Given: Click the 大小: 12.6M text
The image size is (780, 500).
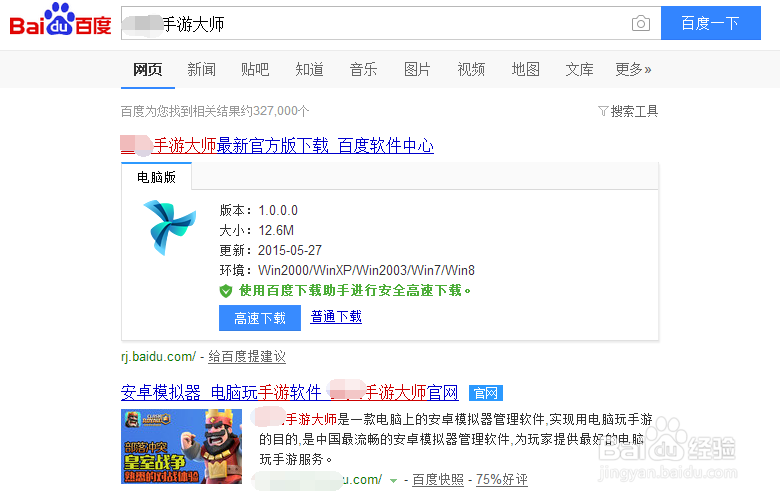Looking at the screenshot, I should click(257, 230).
